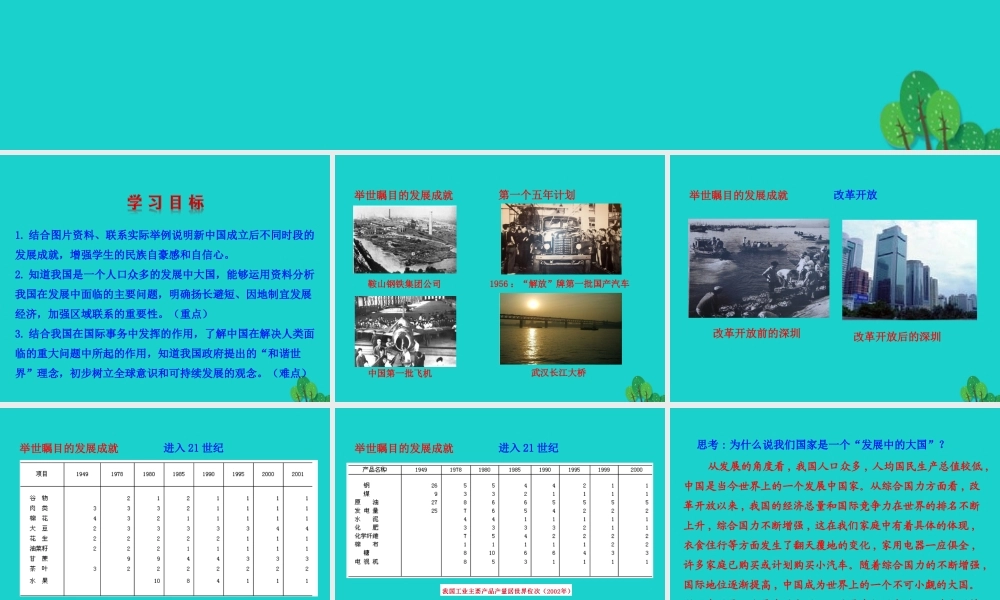Click the caption 改革开放前的深圳
1000x600 pixels.
[x=756, y=333]
